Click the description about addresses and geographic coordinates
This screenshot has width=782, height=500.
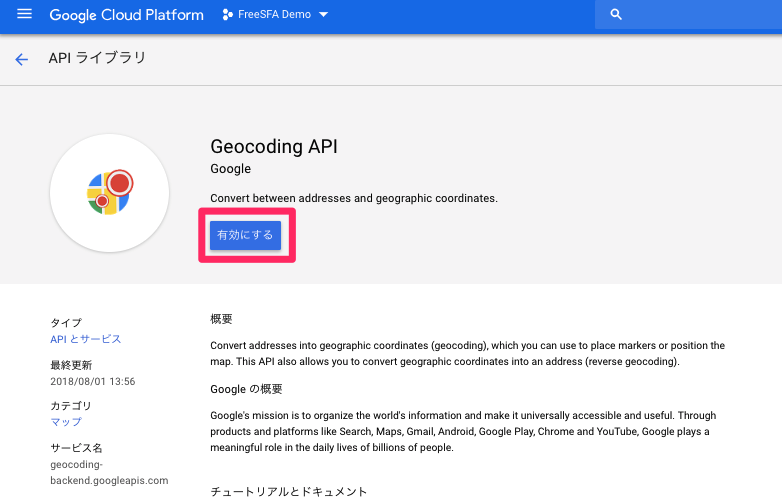tap(353, 198)
